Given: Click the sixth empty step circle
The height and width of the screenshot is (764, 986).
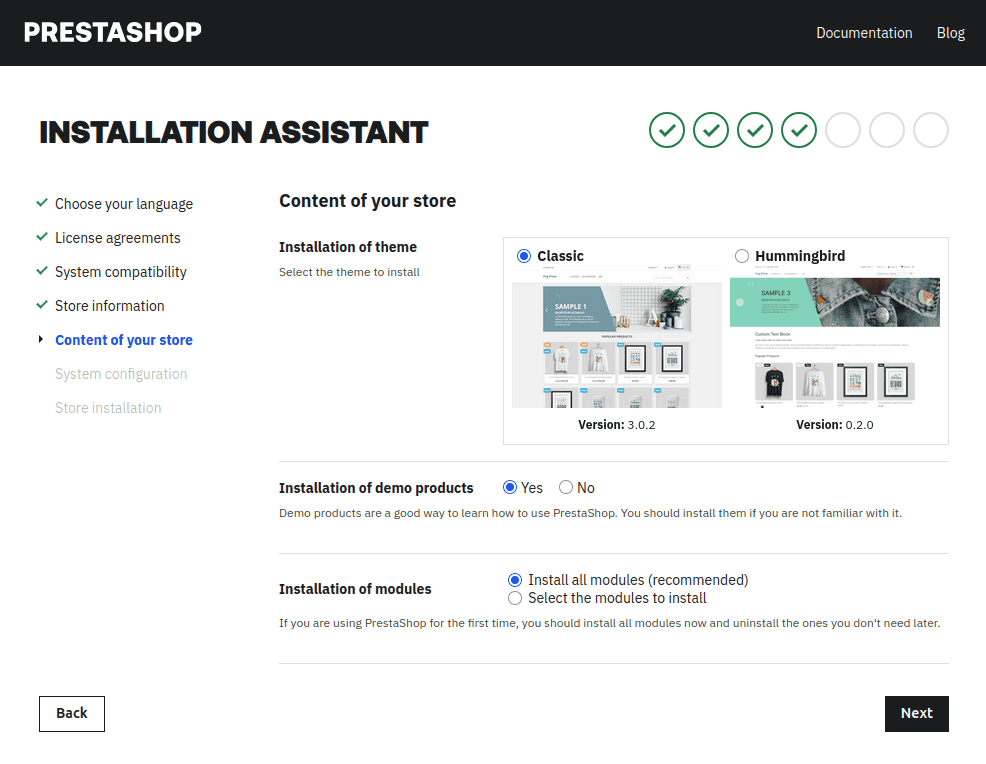Looking at the screenshot, I should pos(887,130).
